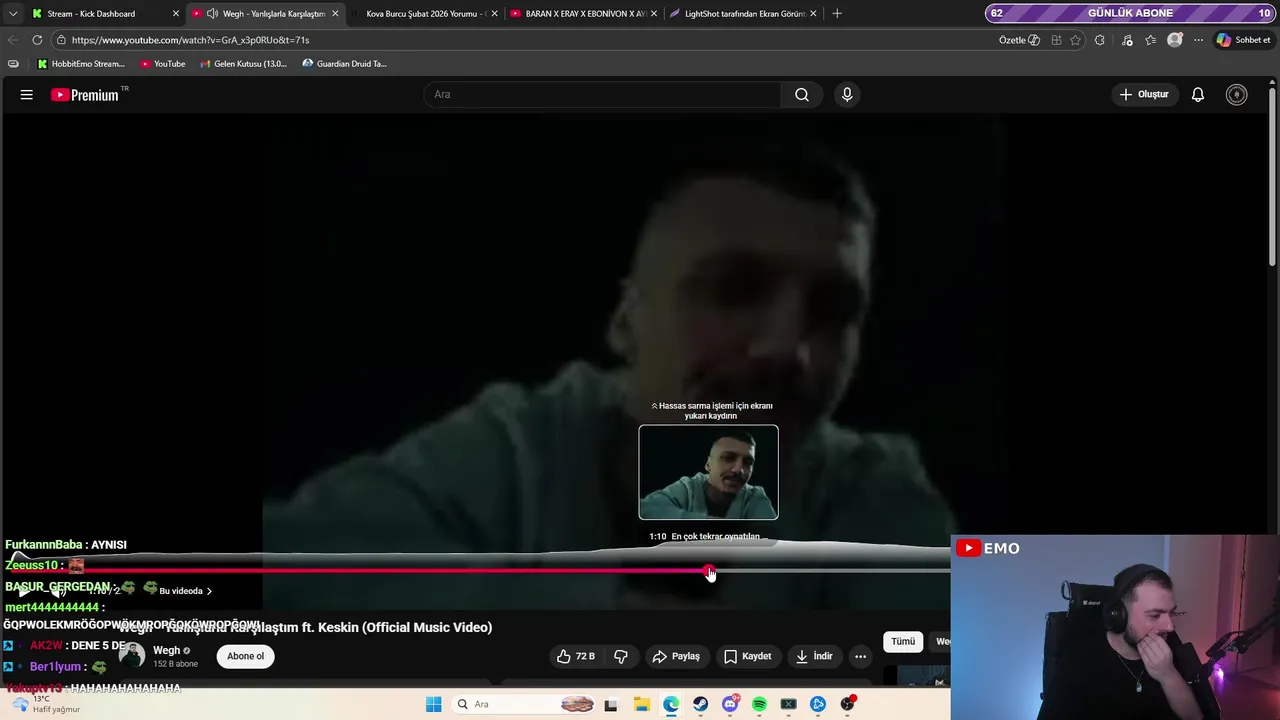Select the 'Tümü' filter chip
The image size is (1280, 720).
point(903,642)
